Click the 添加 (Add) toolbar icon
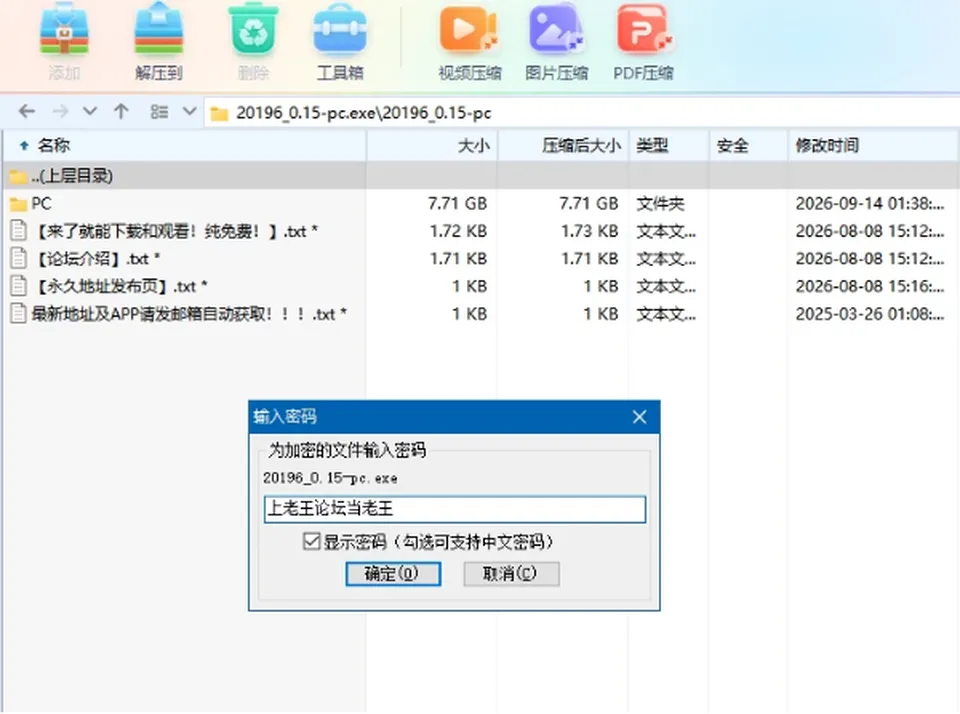Image resolution: width=960 pixels, height=714 pixels. [x=64, y=31]
